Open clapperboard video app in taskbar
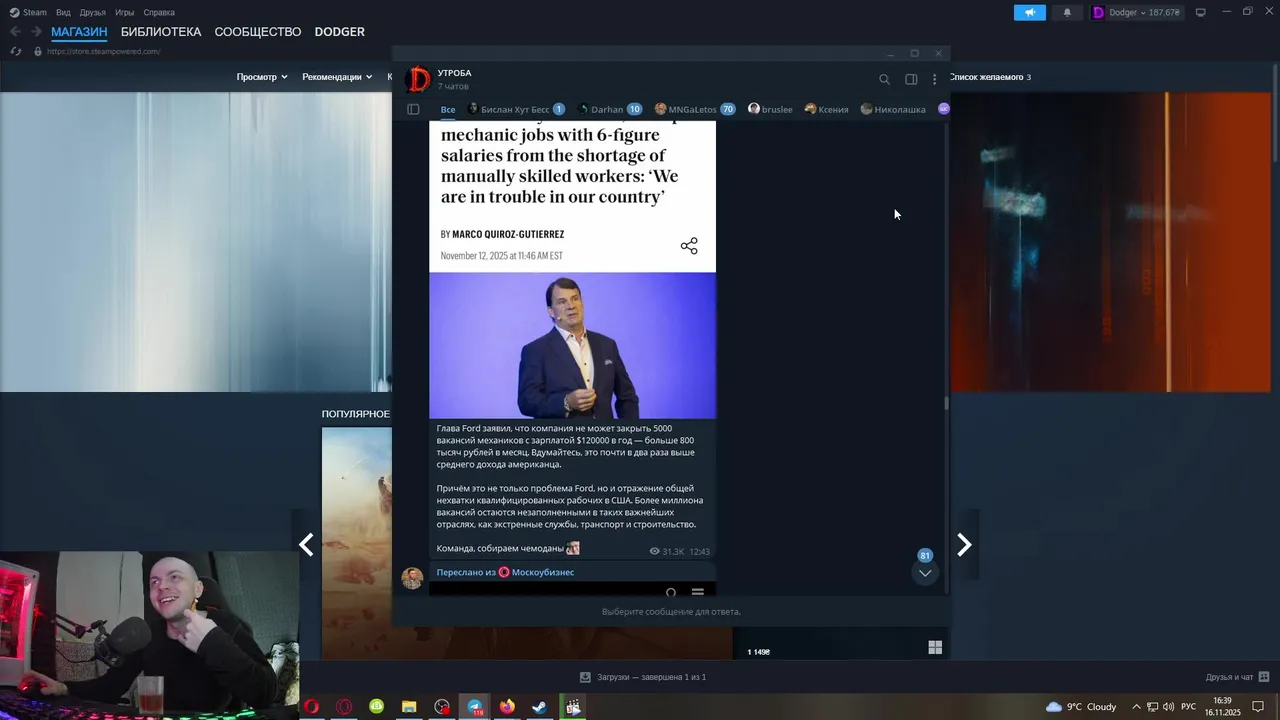The height and width of the screenshot is (720, 1280). 573,707
